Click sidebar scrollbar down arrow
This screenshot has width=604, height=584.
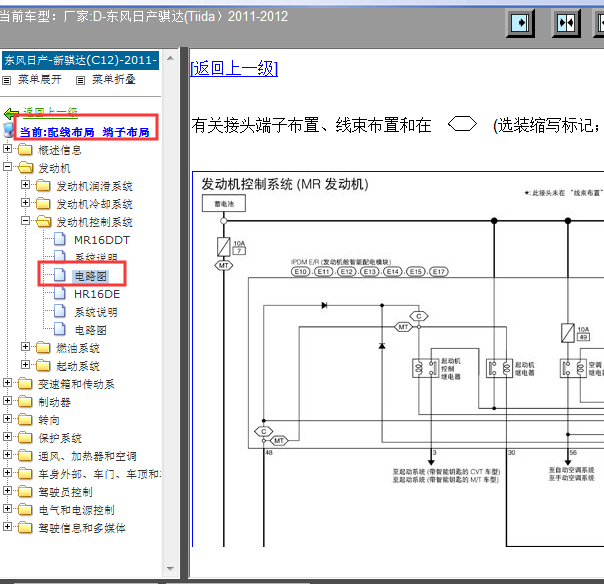[171, 568]
